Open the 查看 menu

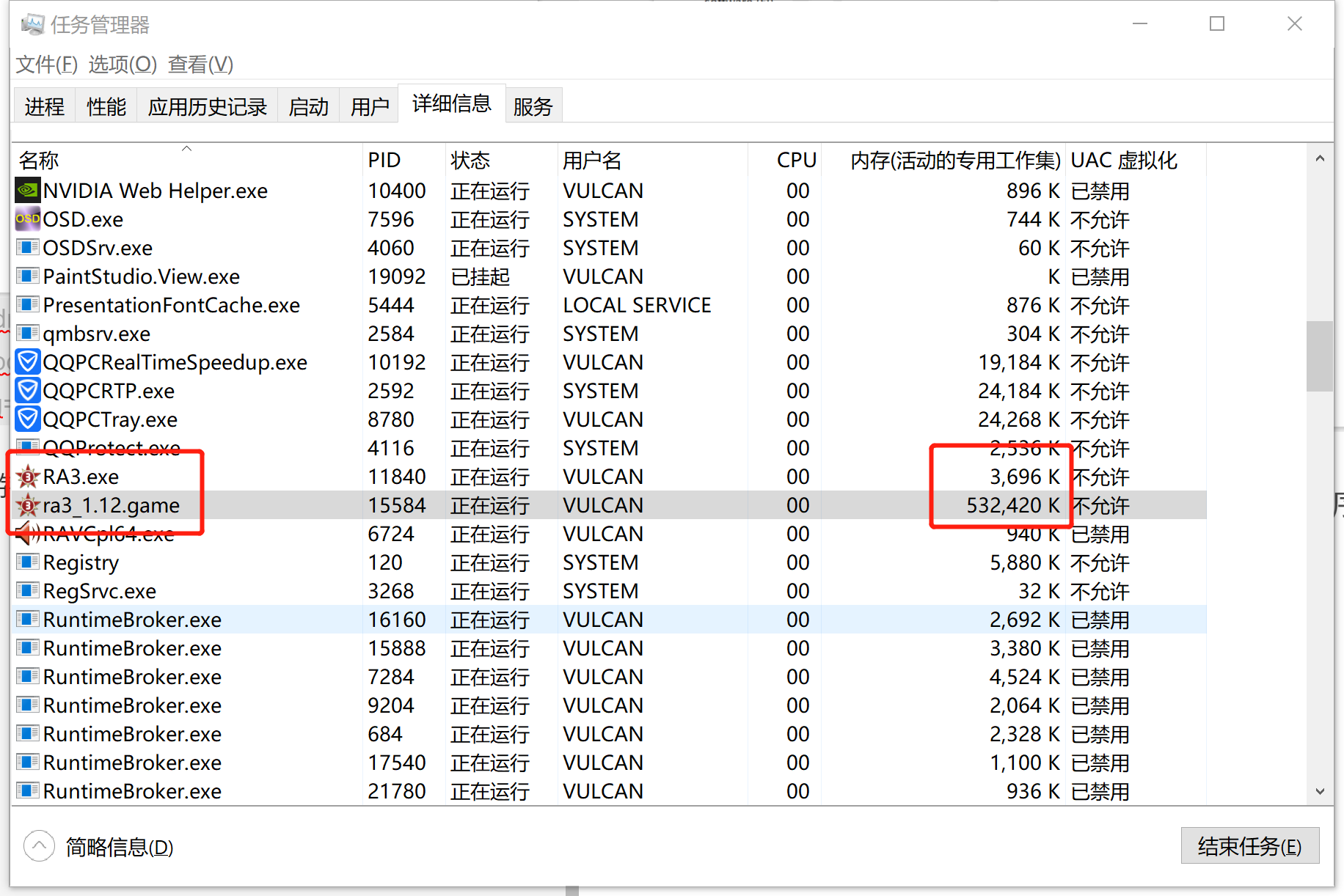click(x=200, y=65)
